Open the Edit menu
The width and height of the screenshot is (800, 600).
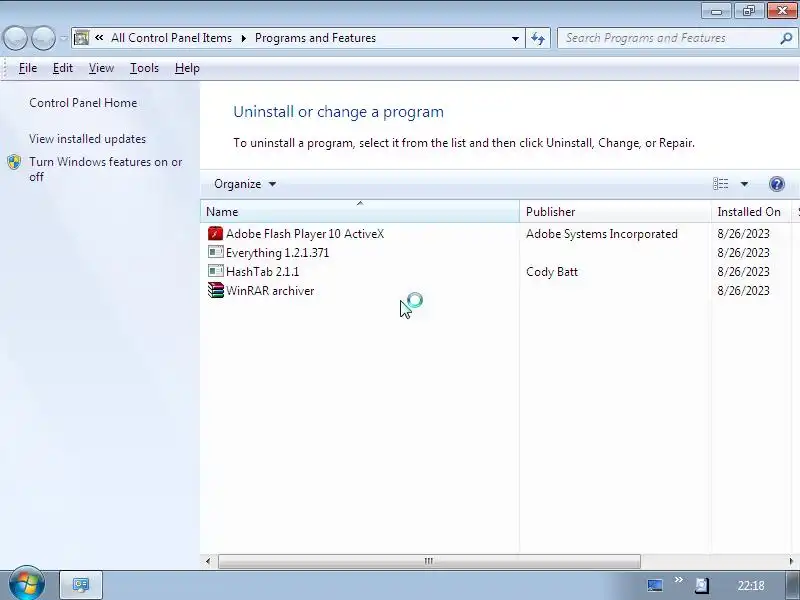(x=63, y=68)
